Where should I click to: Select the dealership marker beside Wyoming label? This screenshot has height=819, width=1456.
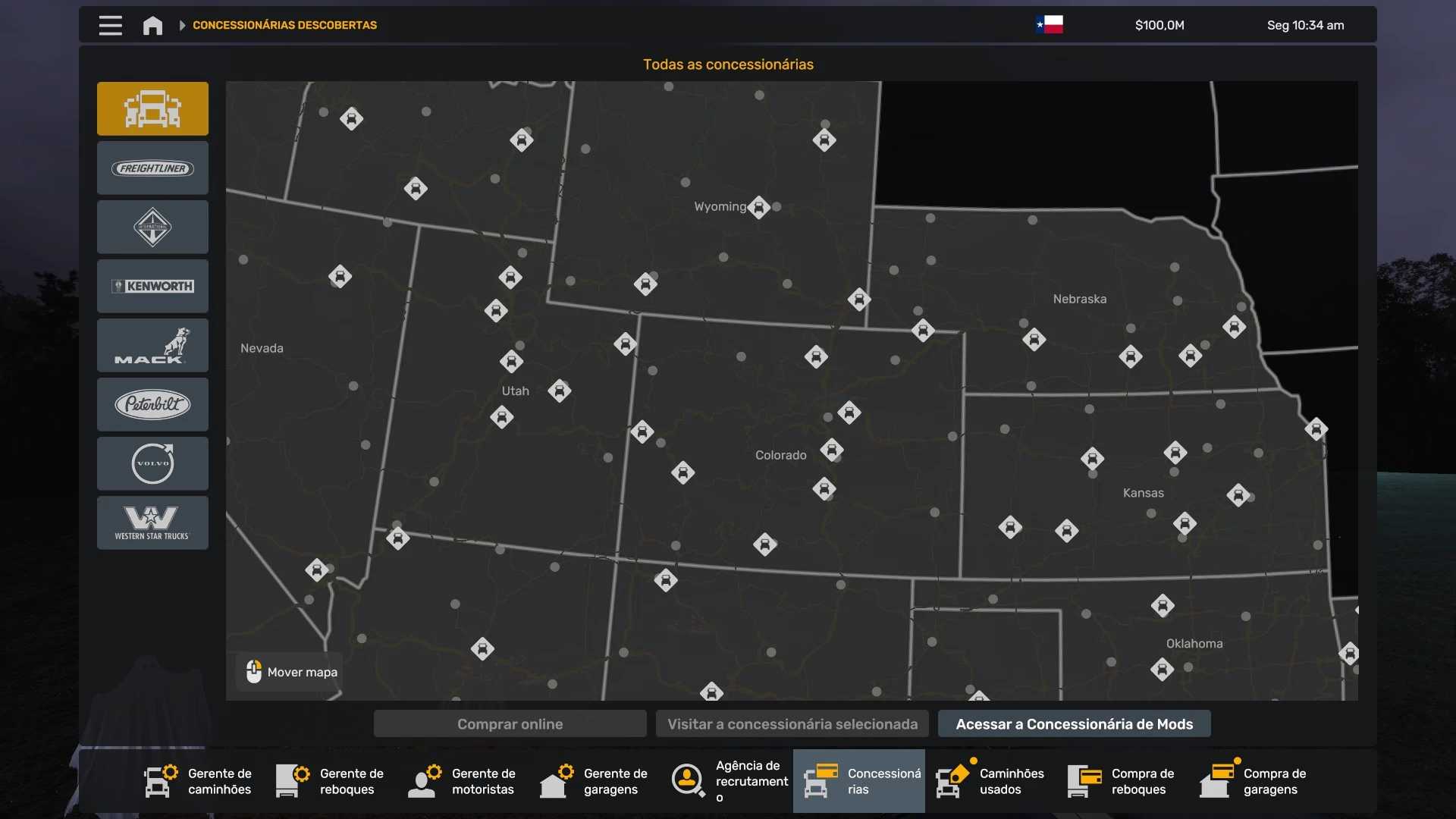pos(758,207)
